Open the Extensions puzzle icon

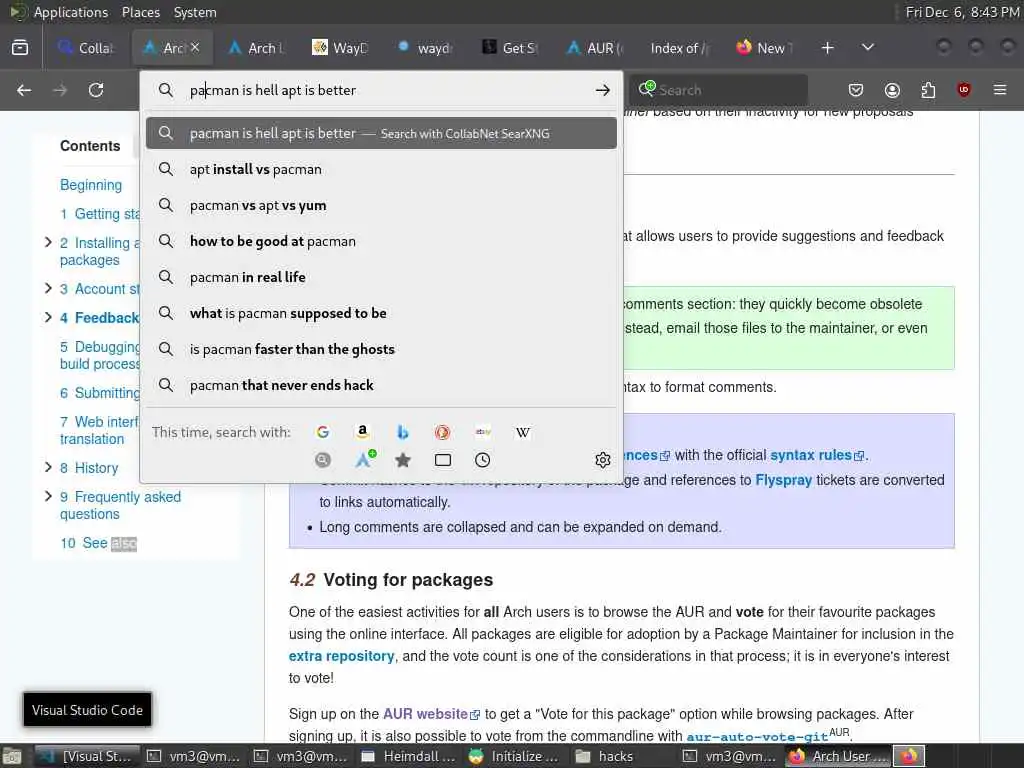pos(928,90)
